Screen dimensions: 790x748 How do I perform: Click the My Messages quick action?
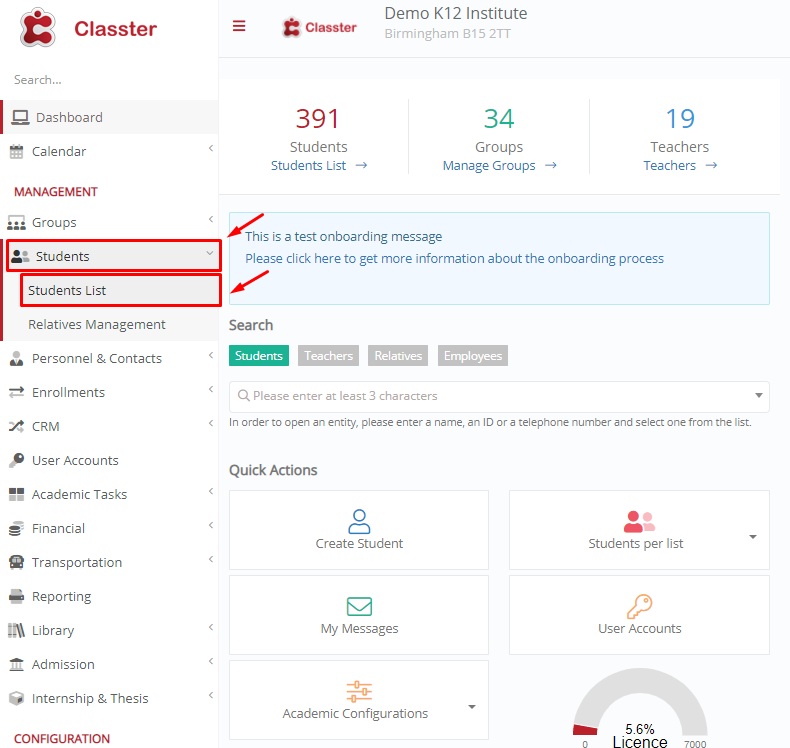tap(359, 615)
